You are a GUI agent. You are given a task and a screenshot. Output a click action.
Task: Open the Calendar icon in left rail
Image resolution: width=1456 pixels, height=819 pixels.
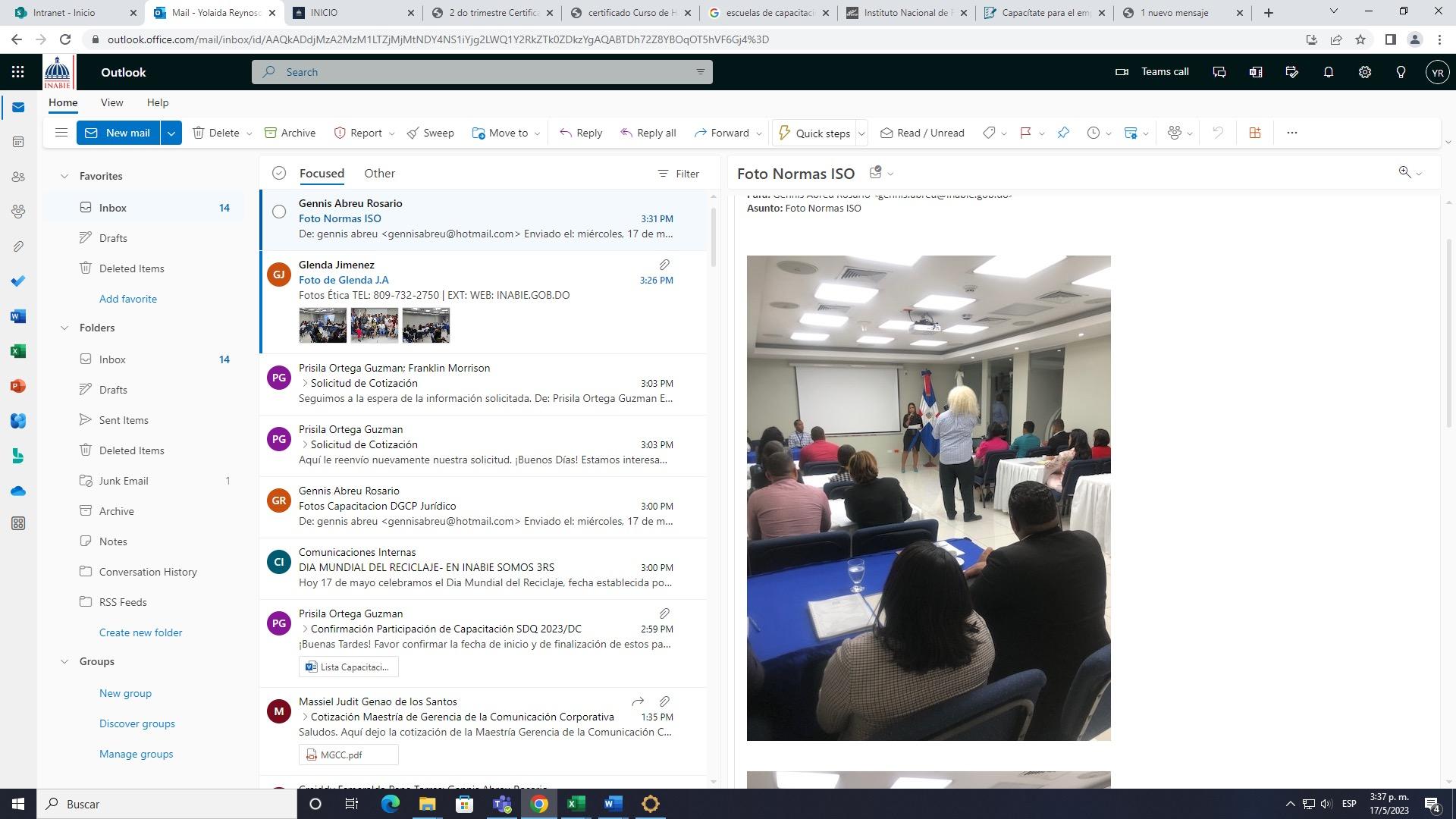coord(18,142)
